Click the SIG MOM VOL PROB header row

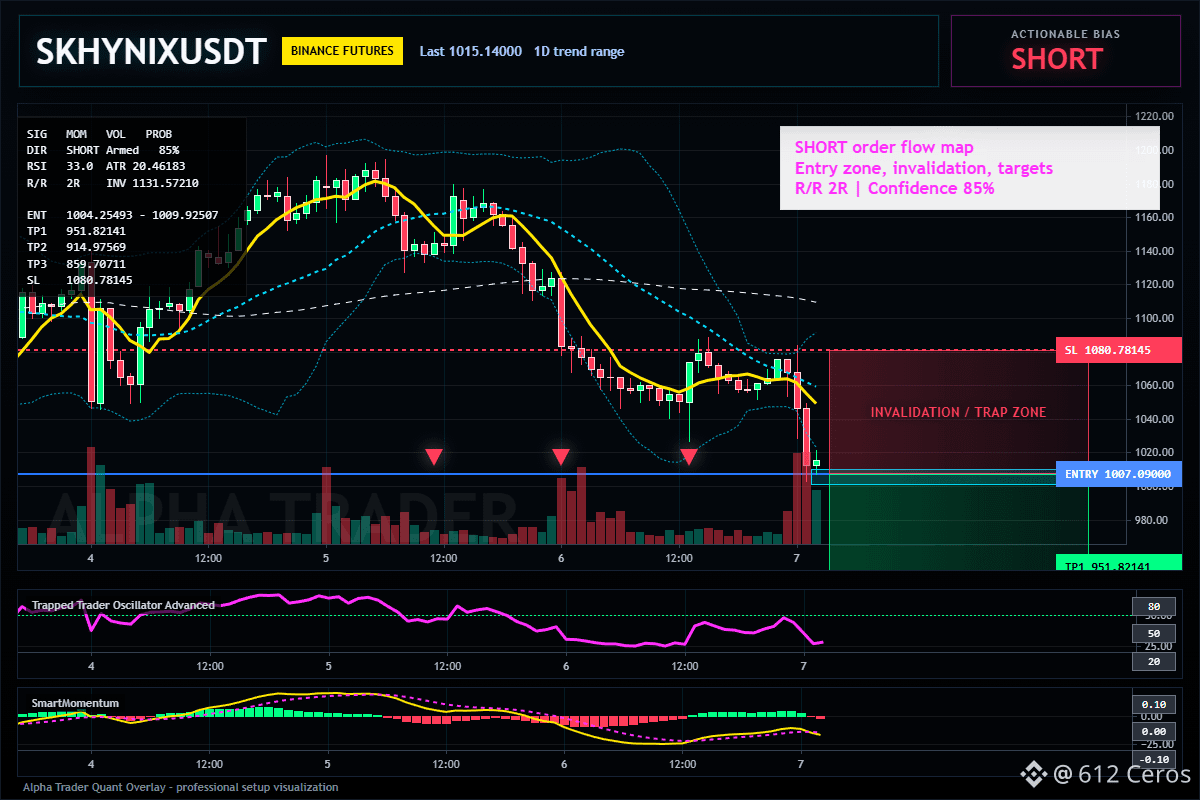pos(99,133)
